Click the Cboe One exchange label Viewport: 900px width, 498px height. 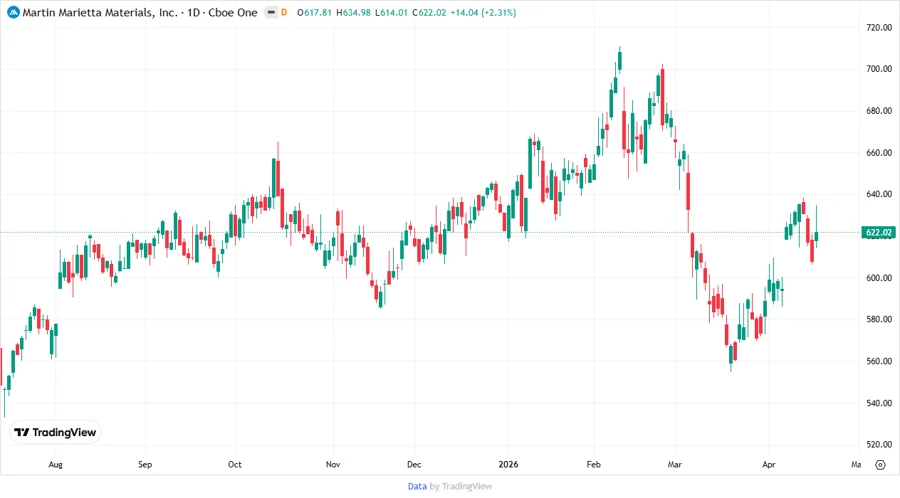(x=232, y=12)
